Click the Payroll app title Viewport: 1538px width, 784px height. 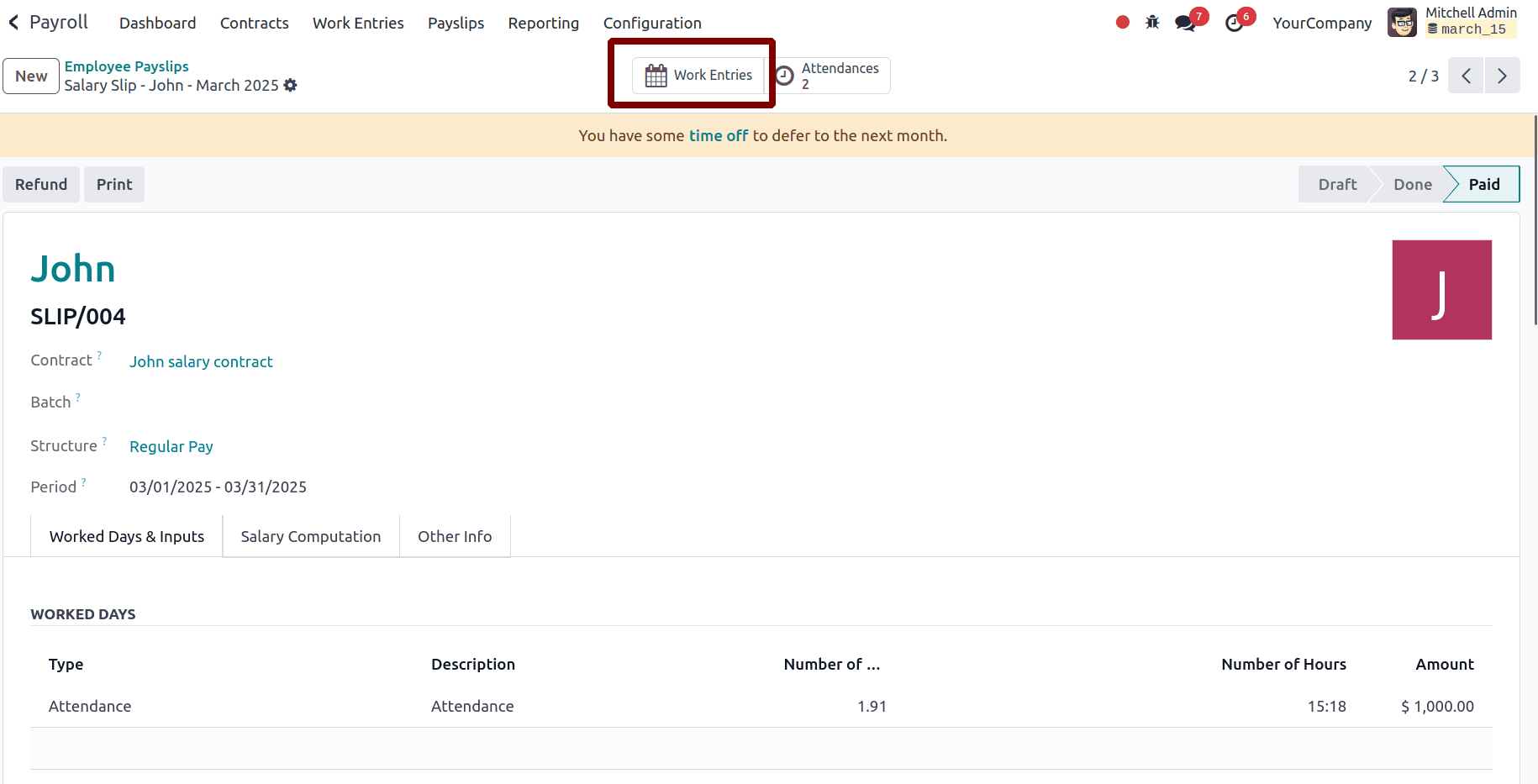coord(59,22)
